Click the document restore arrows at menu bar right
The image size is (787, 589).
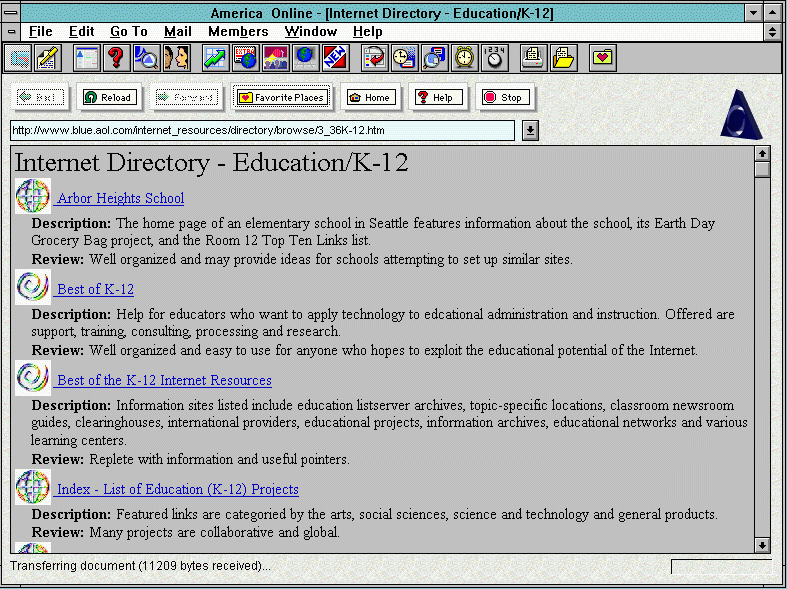[x=772, y=32]
